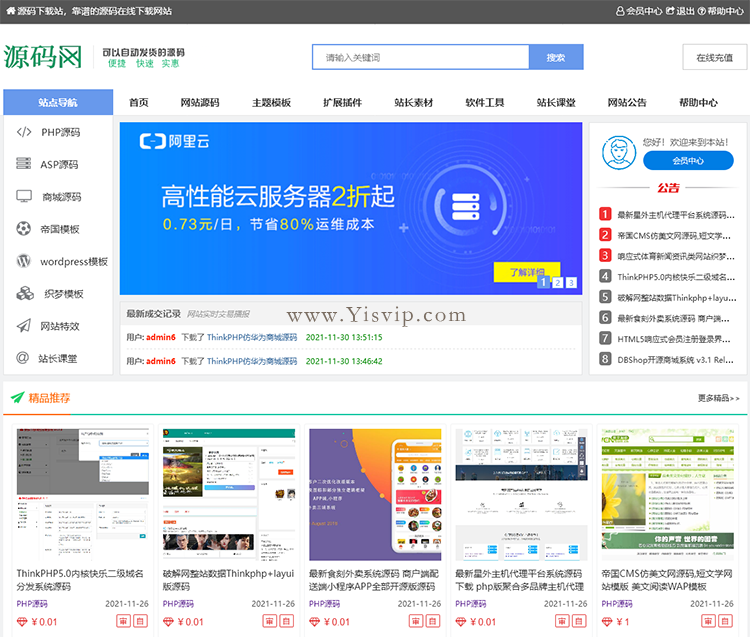
Task: Click the 网站特效 paper plane icon
Action: pos(24,326)
